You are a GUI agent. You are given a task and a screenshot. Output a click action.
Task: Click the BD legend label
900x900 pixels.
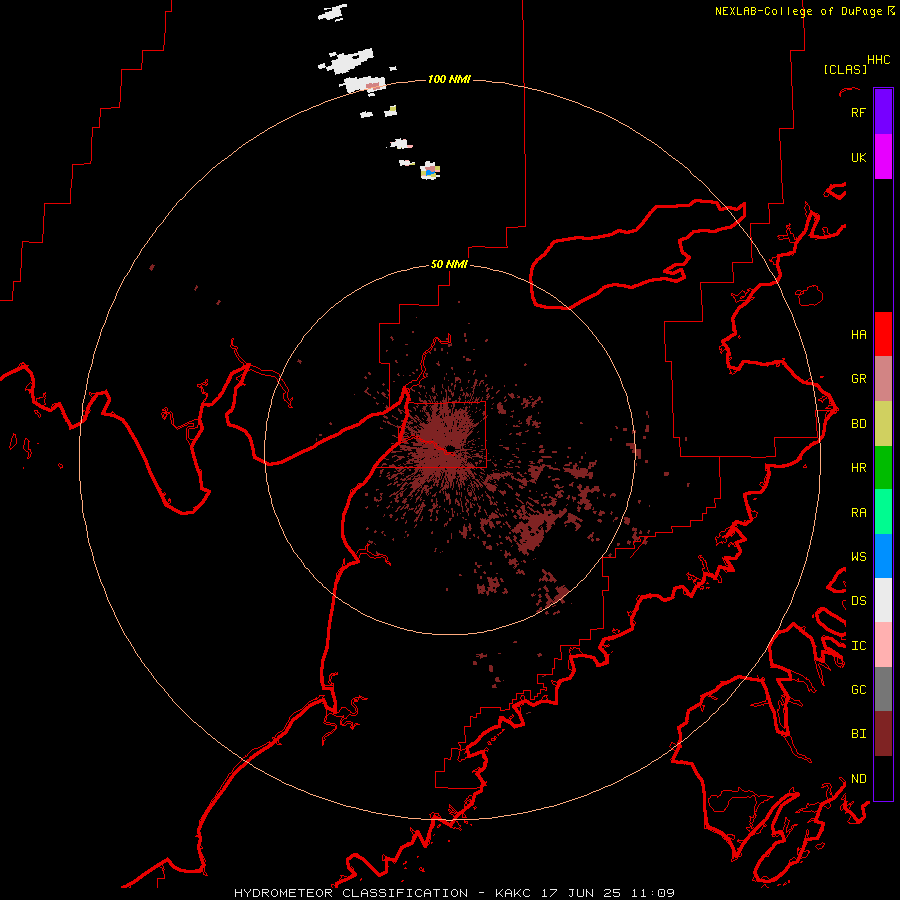tap(858, 424)
